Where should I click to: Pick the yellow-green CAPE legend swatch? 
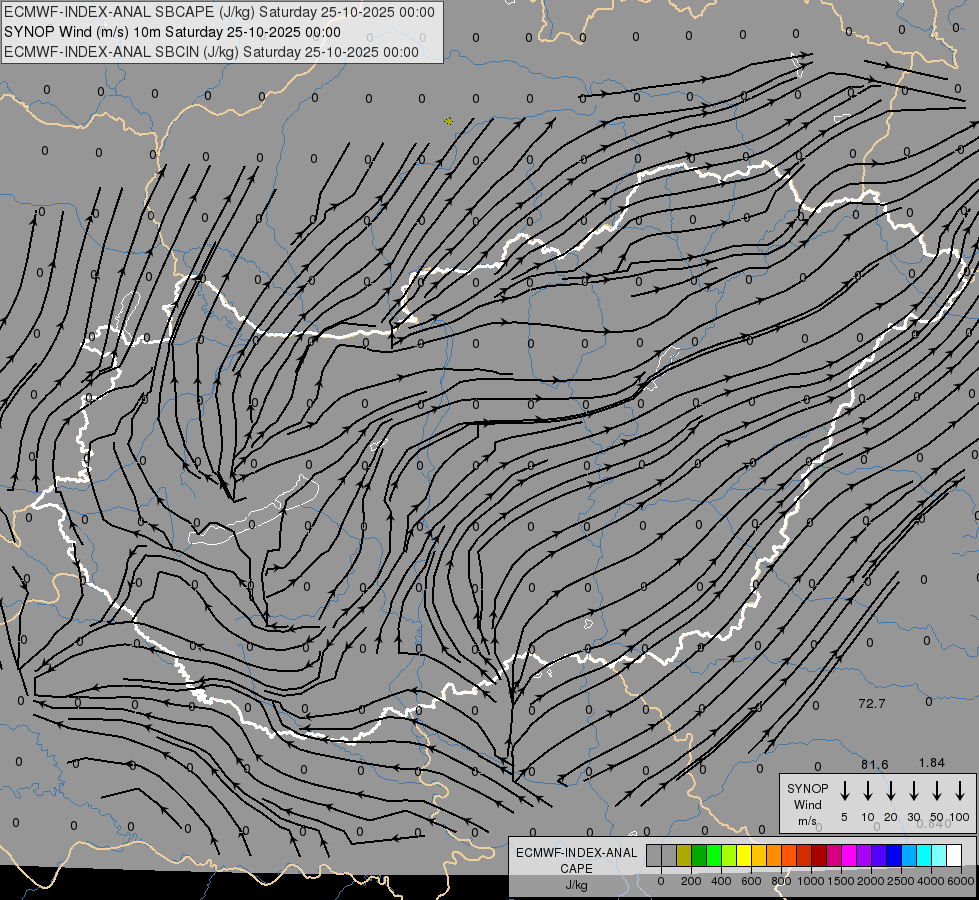[729, 855]
